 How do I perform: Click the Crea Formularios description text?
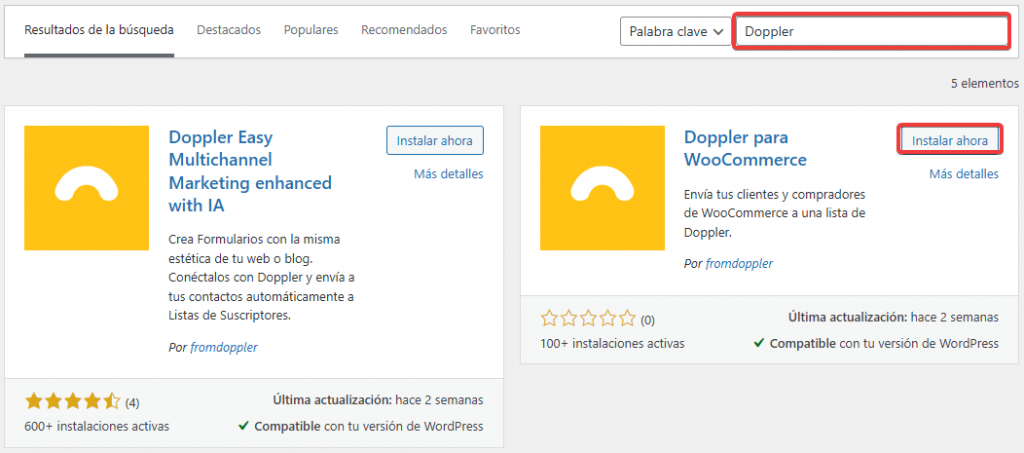coord(262,277)
